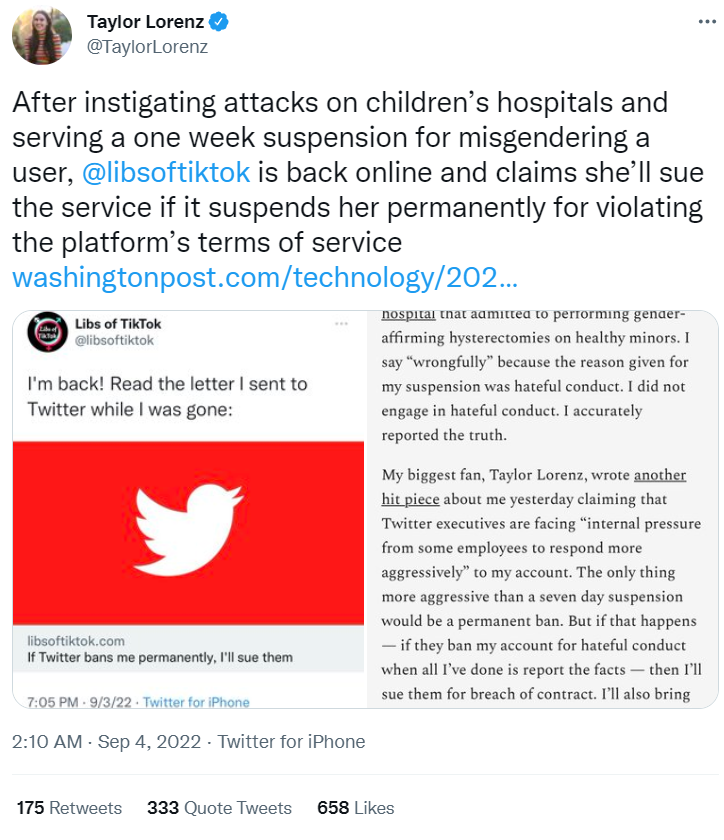Open the @libsoftiktok mention link
Viewport: 724px width, 840px height.
point(166,172)
